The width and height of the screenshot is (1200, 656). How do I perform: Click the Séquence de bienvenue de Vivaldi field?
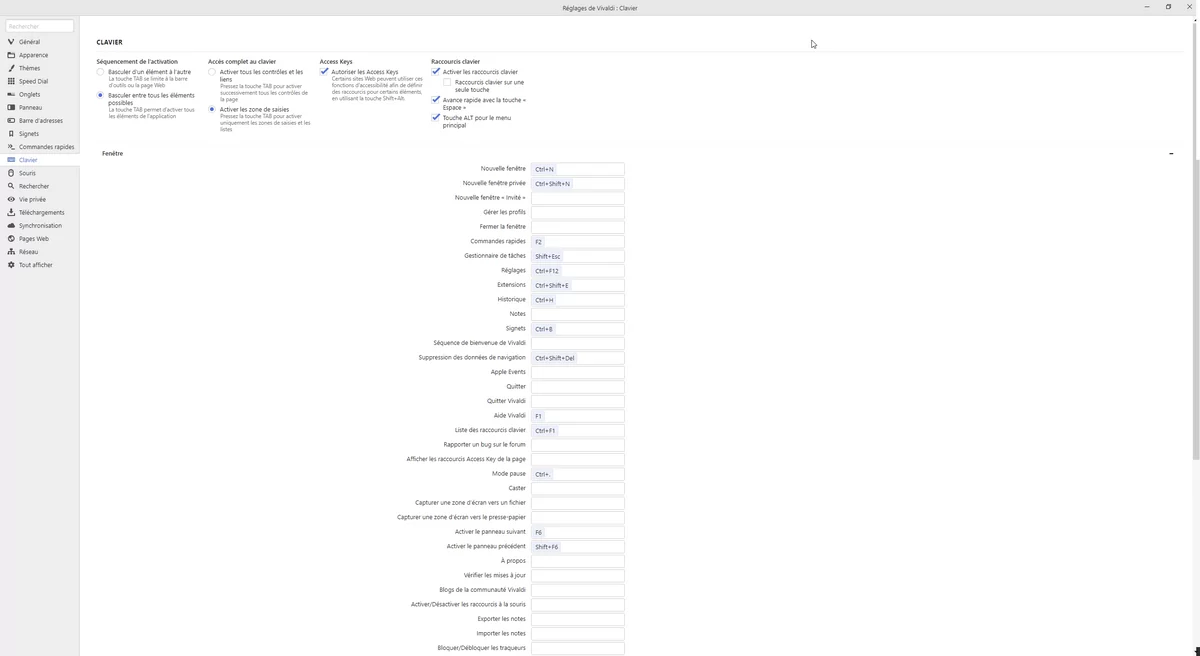(578, 343)
